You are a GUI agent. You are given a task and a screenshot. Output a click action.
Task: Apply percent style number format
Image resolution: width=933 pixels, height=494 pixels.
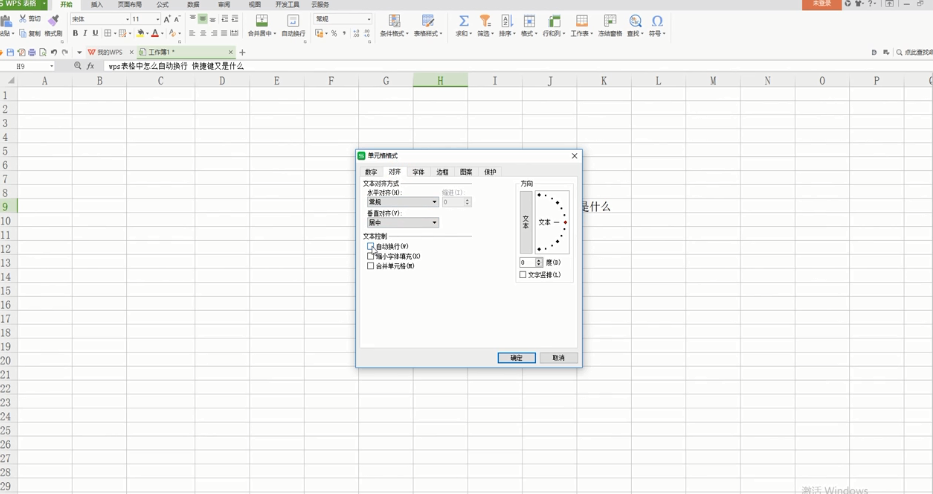334,33
